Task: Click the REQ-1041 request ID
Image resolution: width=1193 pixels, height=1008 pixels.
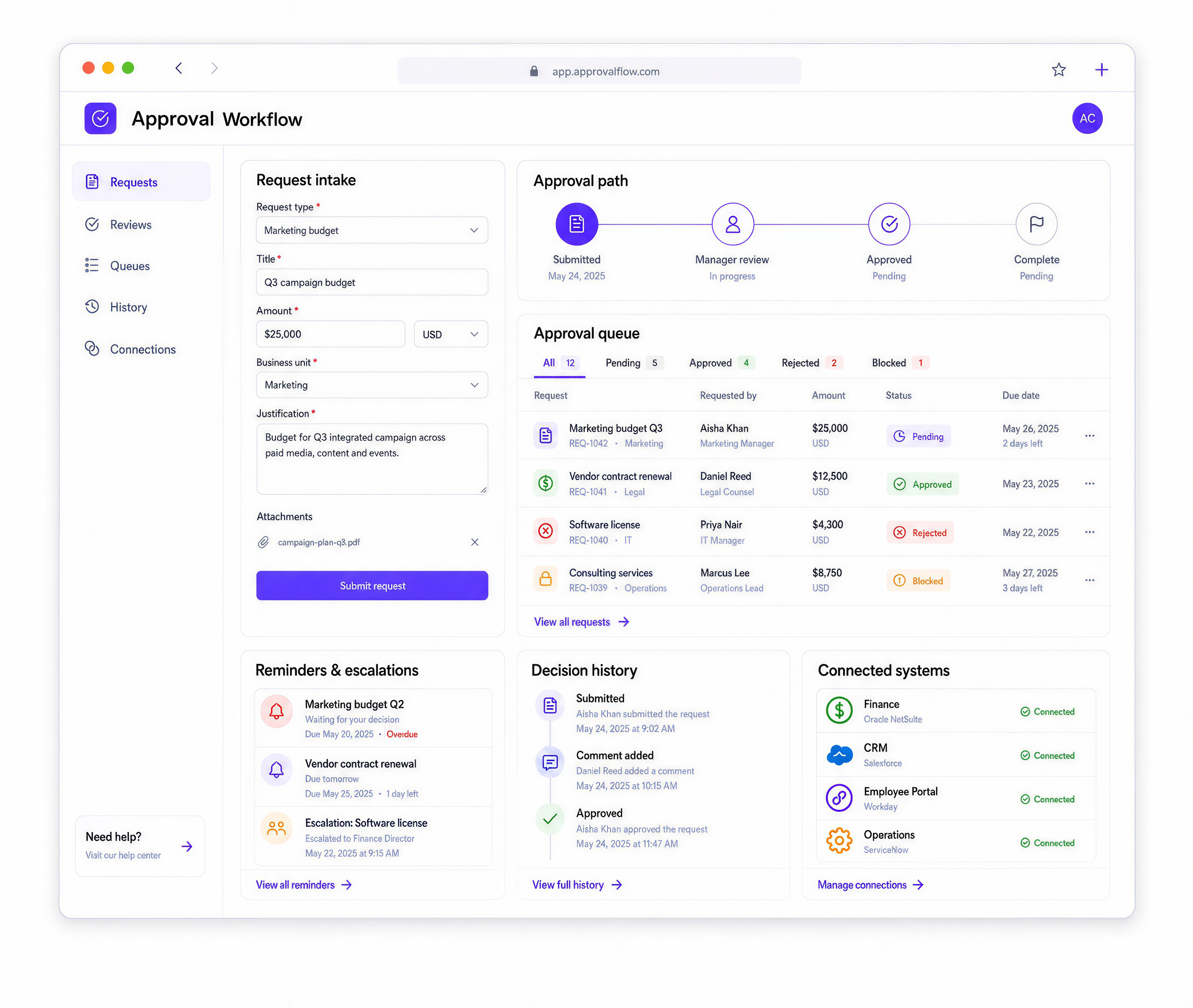Action: pyautogui.click(x=588, y=492)
